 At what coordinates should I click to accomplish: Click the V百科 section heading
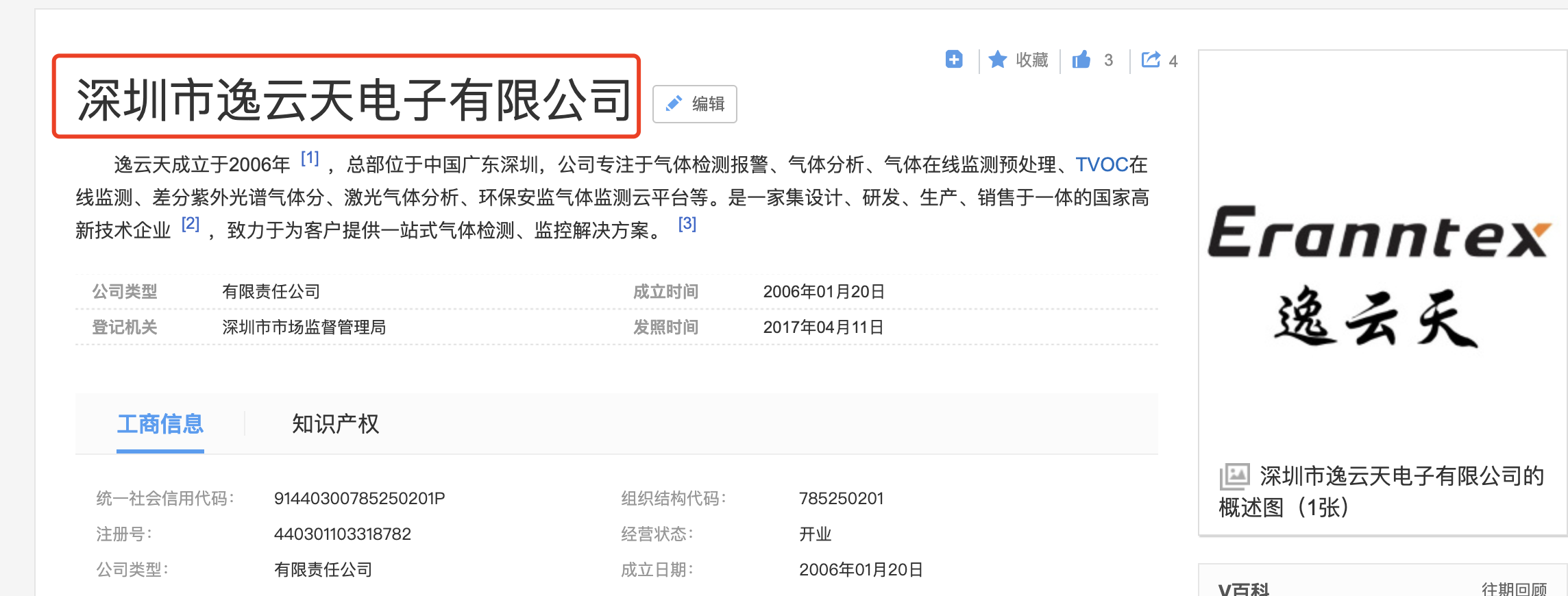tap(1244, 588)
